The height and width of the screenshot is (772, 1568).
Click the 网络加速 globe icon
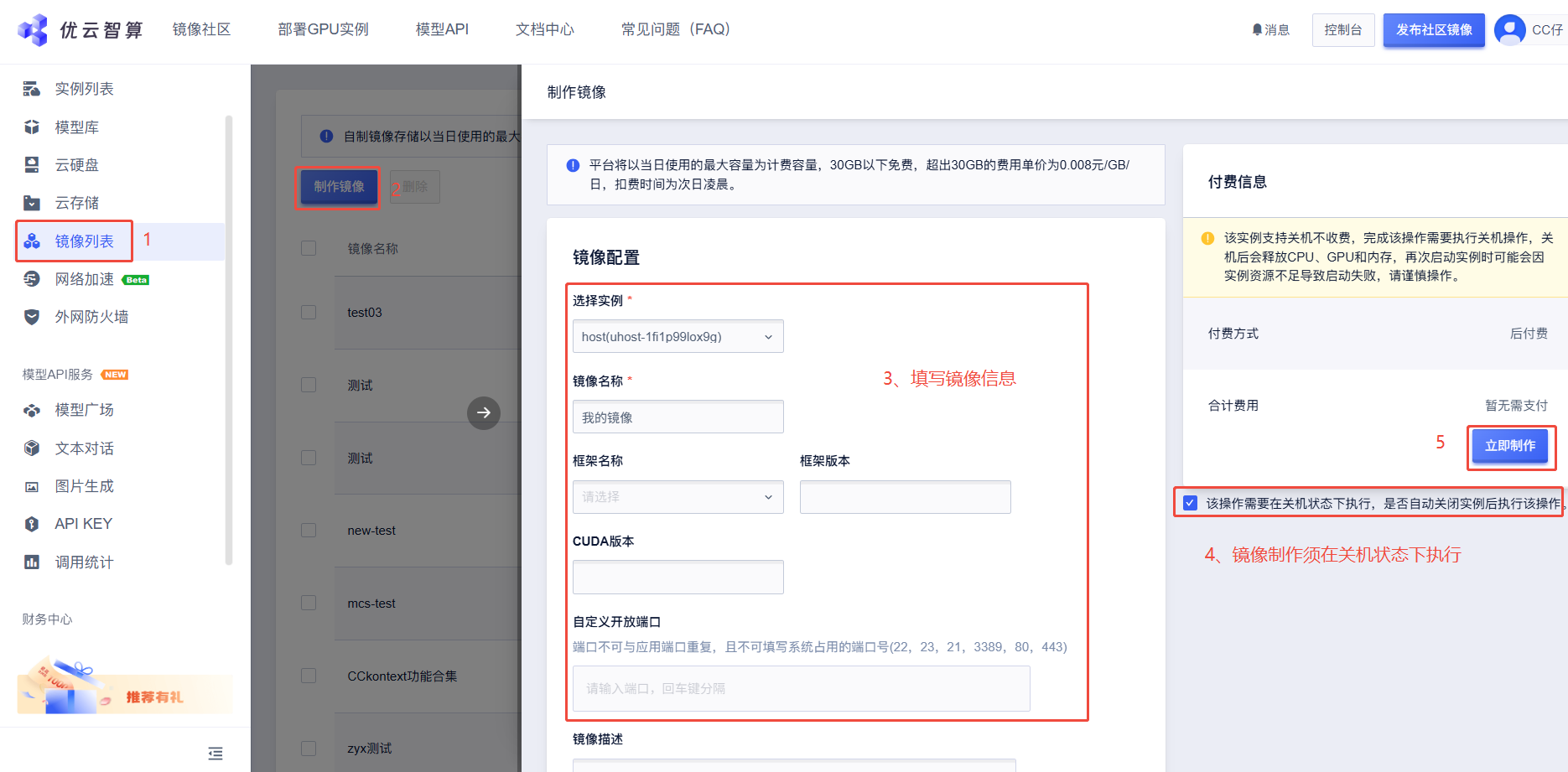click(x=32, y=279)
